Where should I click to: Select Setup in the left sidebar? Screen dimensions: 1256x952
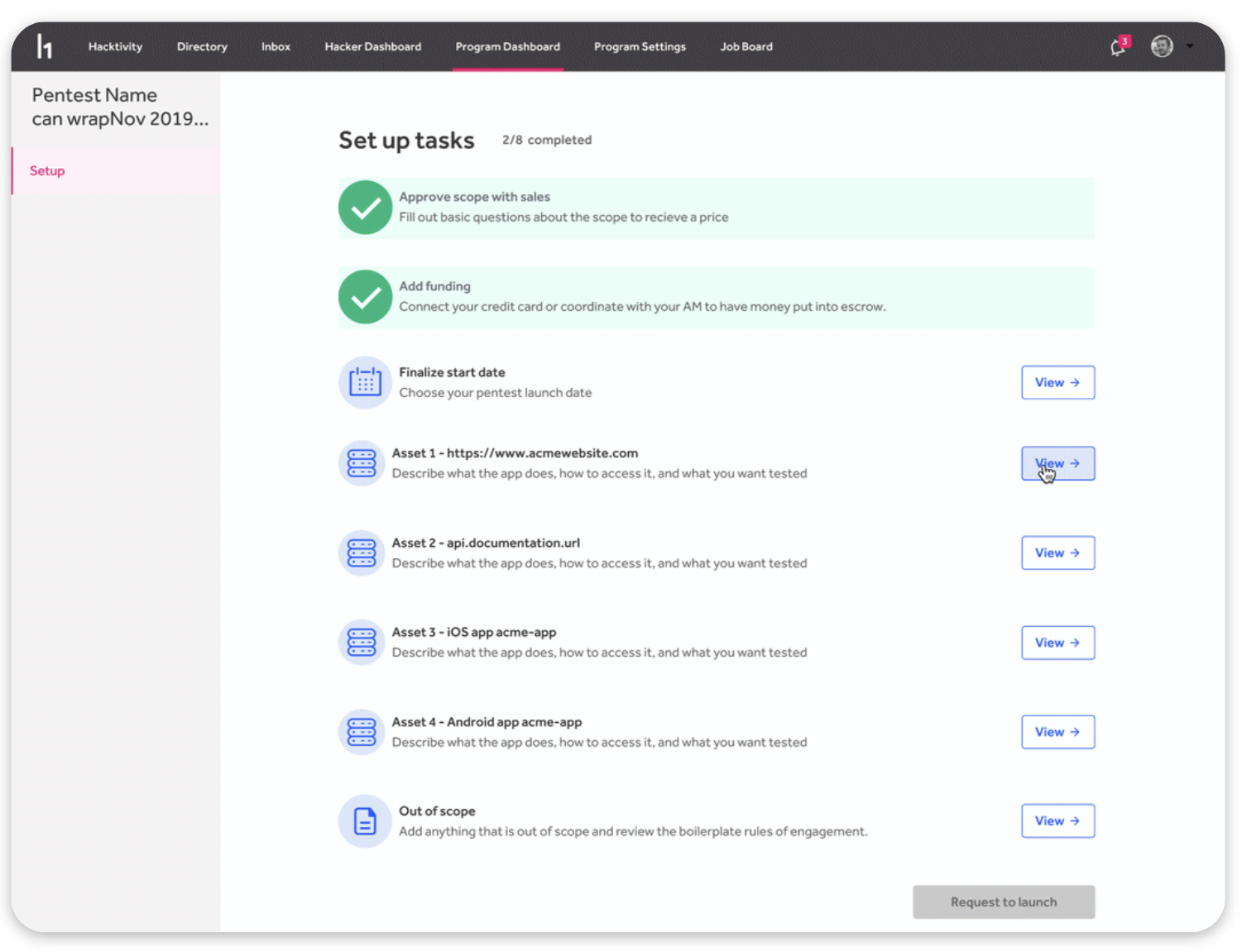pos(47,170)
